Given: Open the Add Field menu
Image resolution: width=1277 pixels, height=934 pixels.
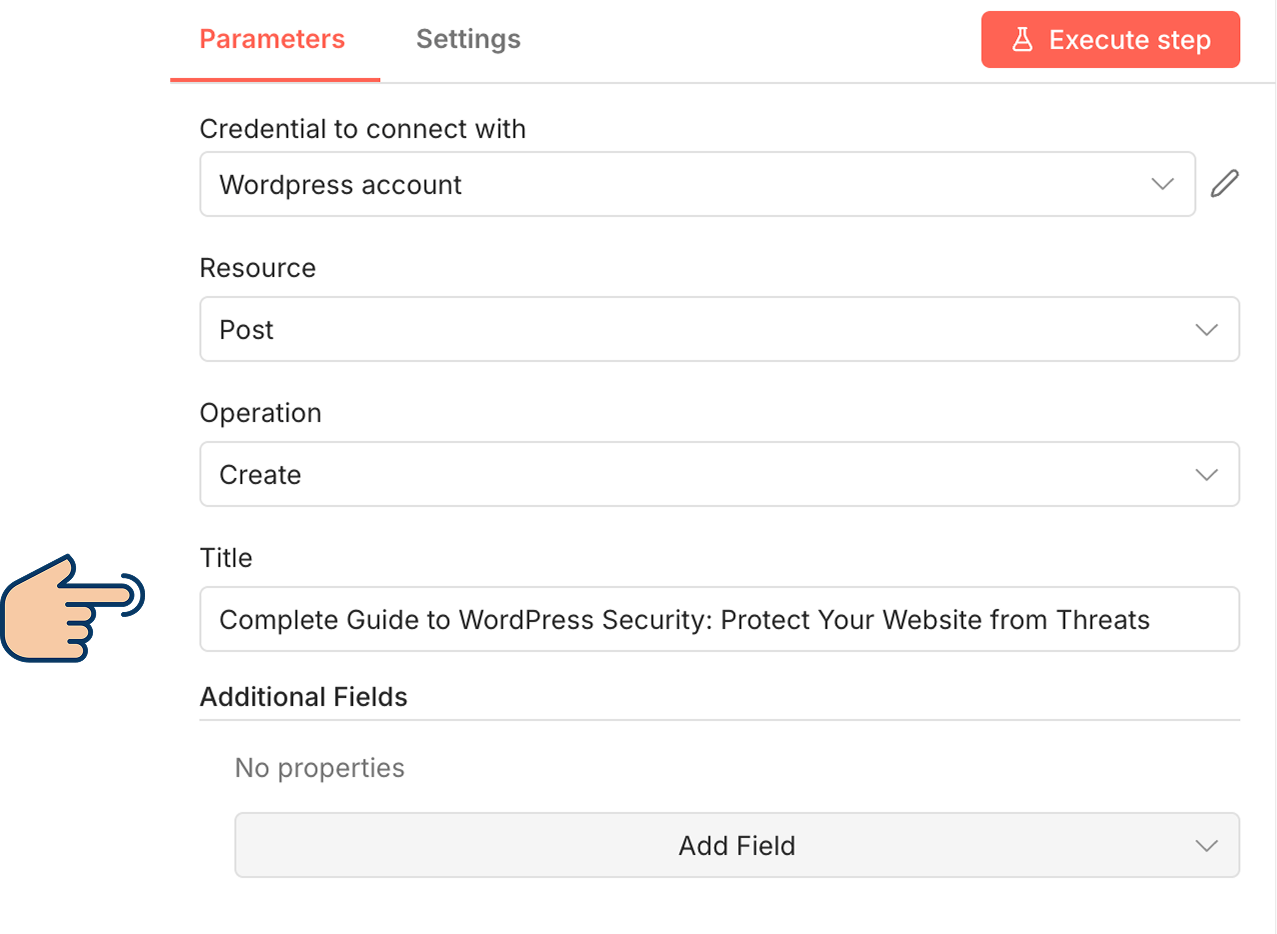Looking at the screenshot, I should point(736,846).
